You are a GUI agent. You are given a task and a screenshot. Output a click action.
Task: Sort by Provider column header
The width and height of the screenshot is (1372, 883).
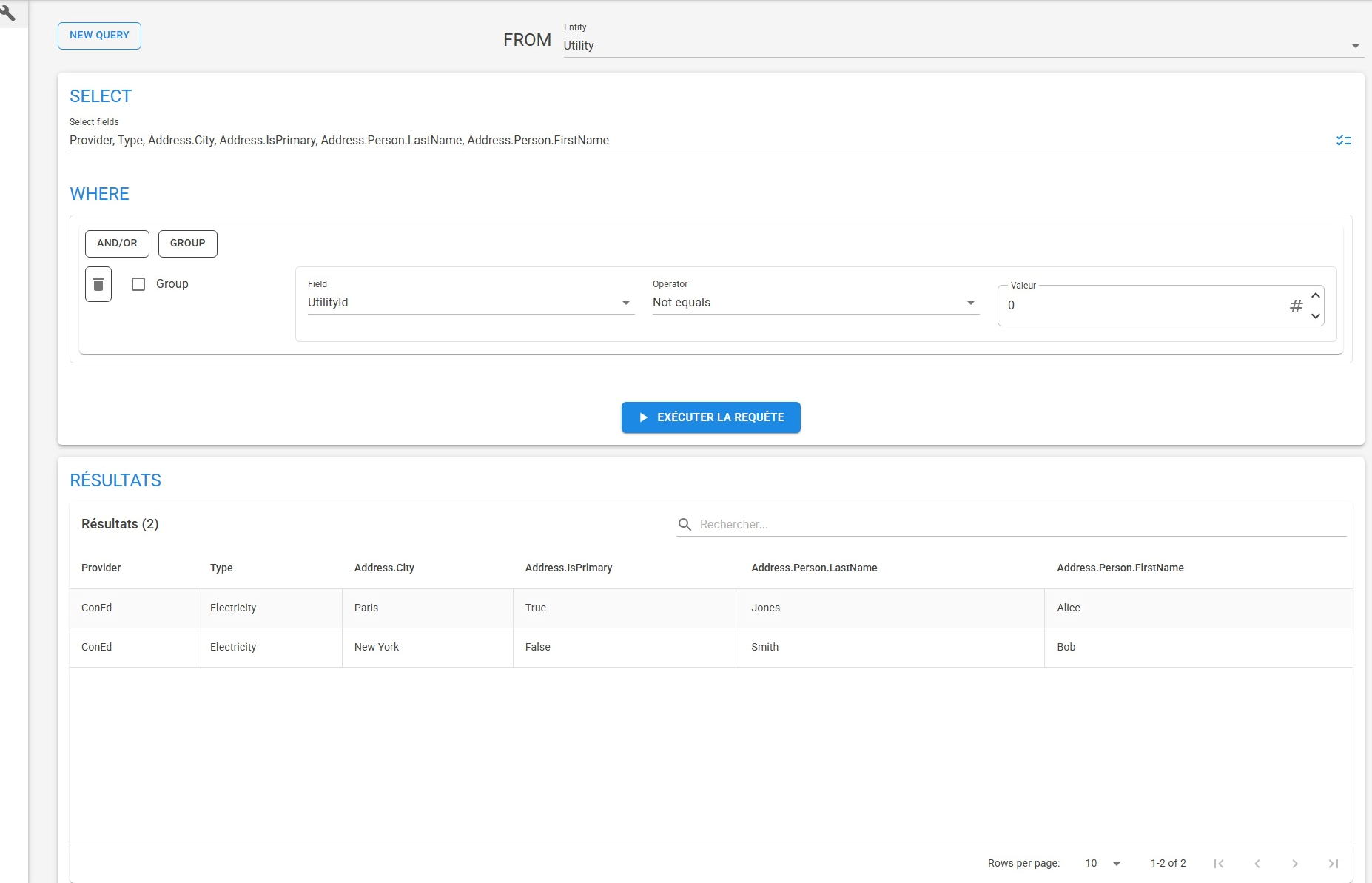(x=101, y=568)
